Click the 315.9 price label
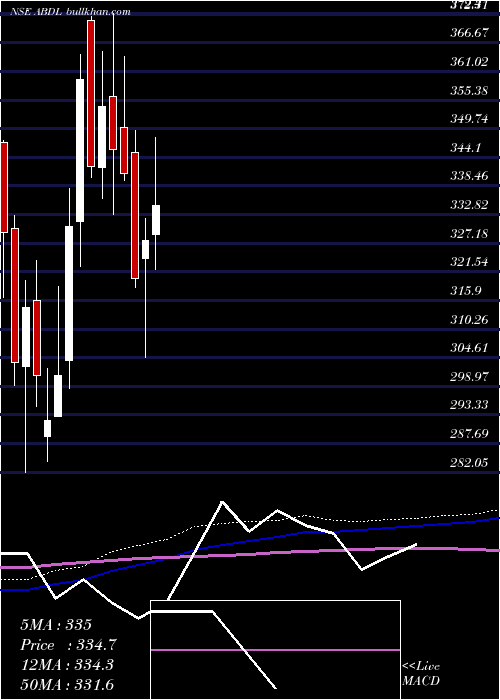500x700 pixels. (x=466, y=291)
